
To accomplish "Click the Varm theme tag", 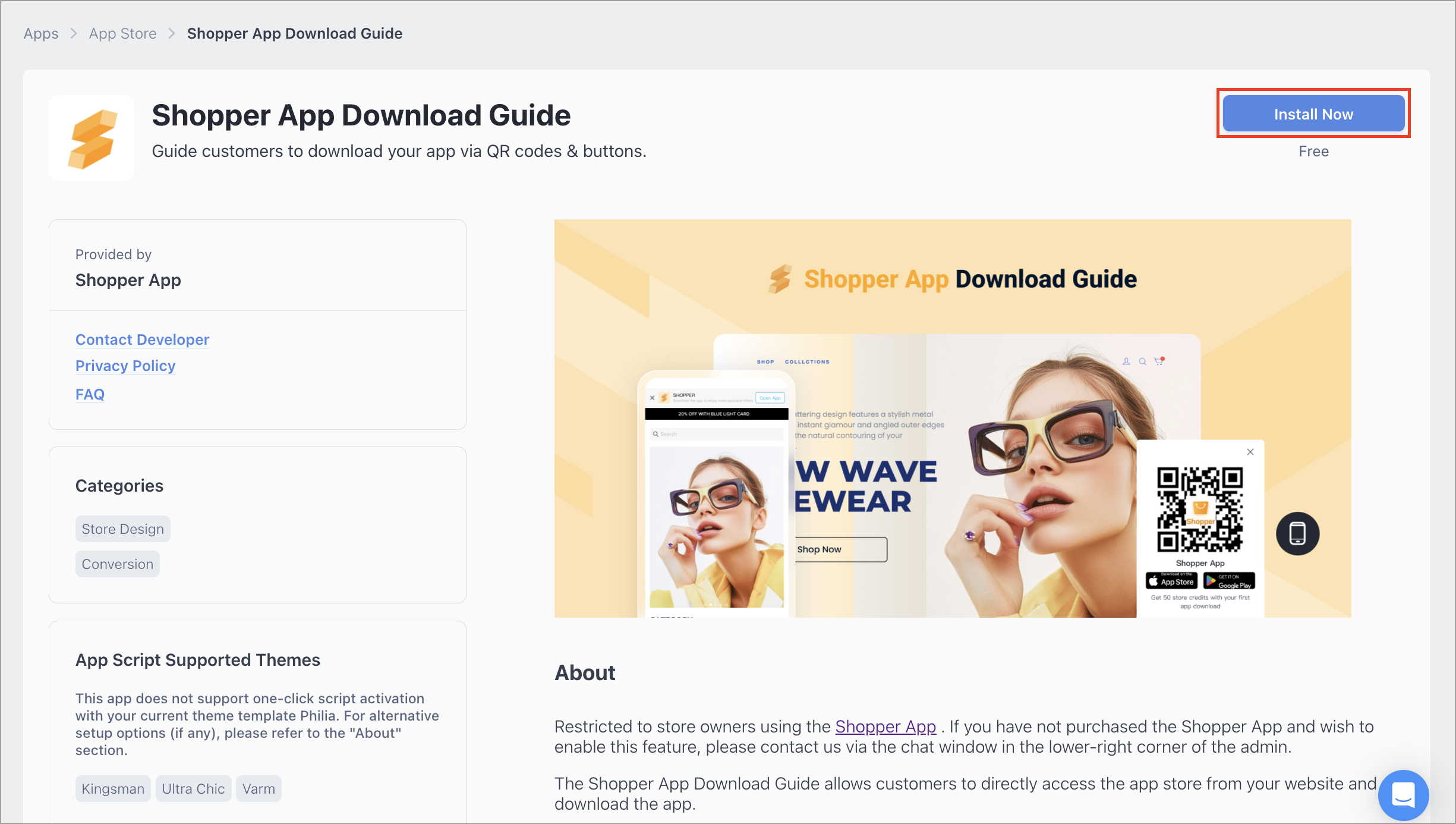I will pyautogui.click(x=259, y=789).
